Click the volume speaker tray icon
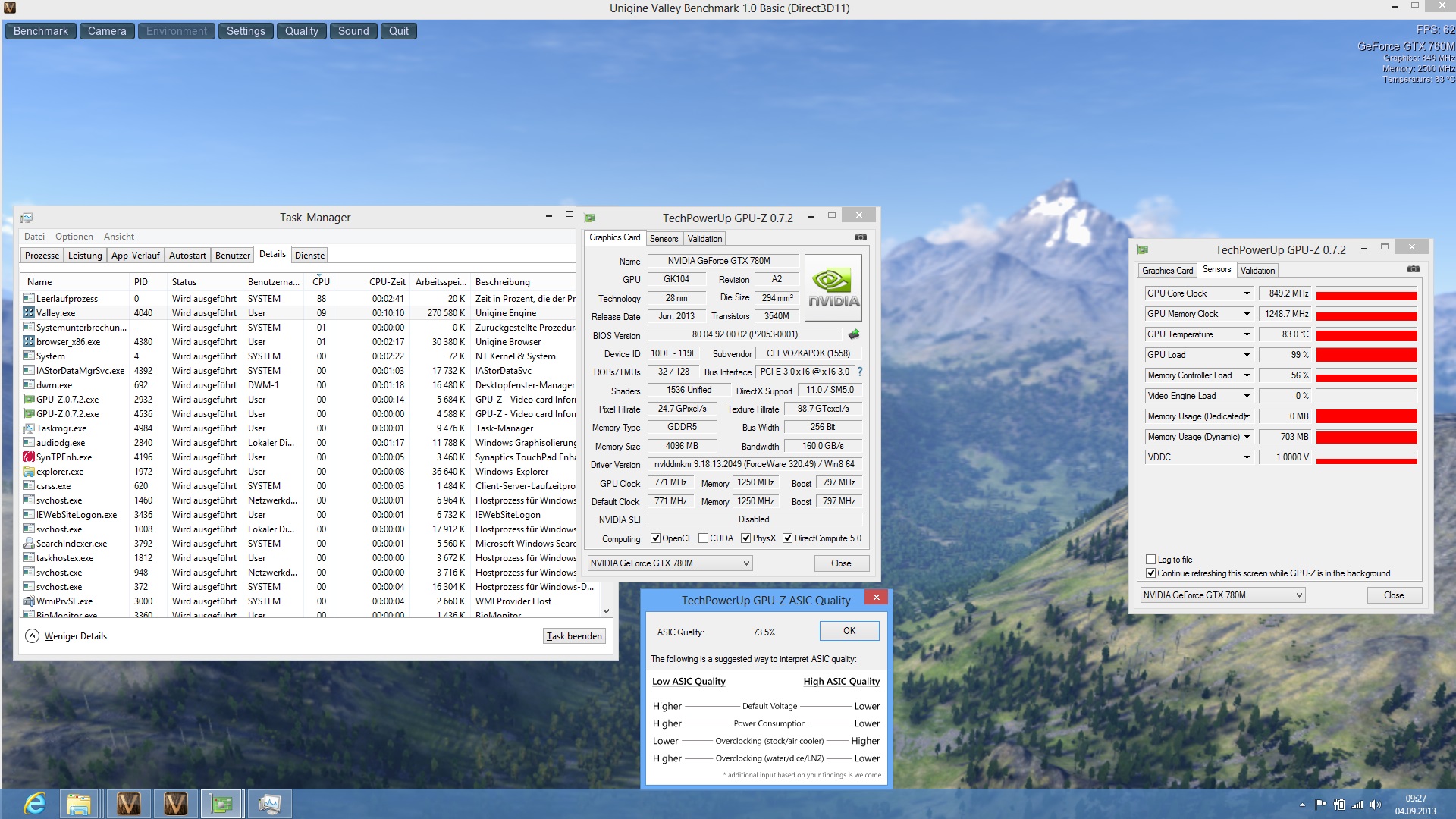 point(1376,805)
